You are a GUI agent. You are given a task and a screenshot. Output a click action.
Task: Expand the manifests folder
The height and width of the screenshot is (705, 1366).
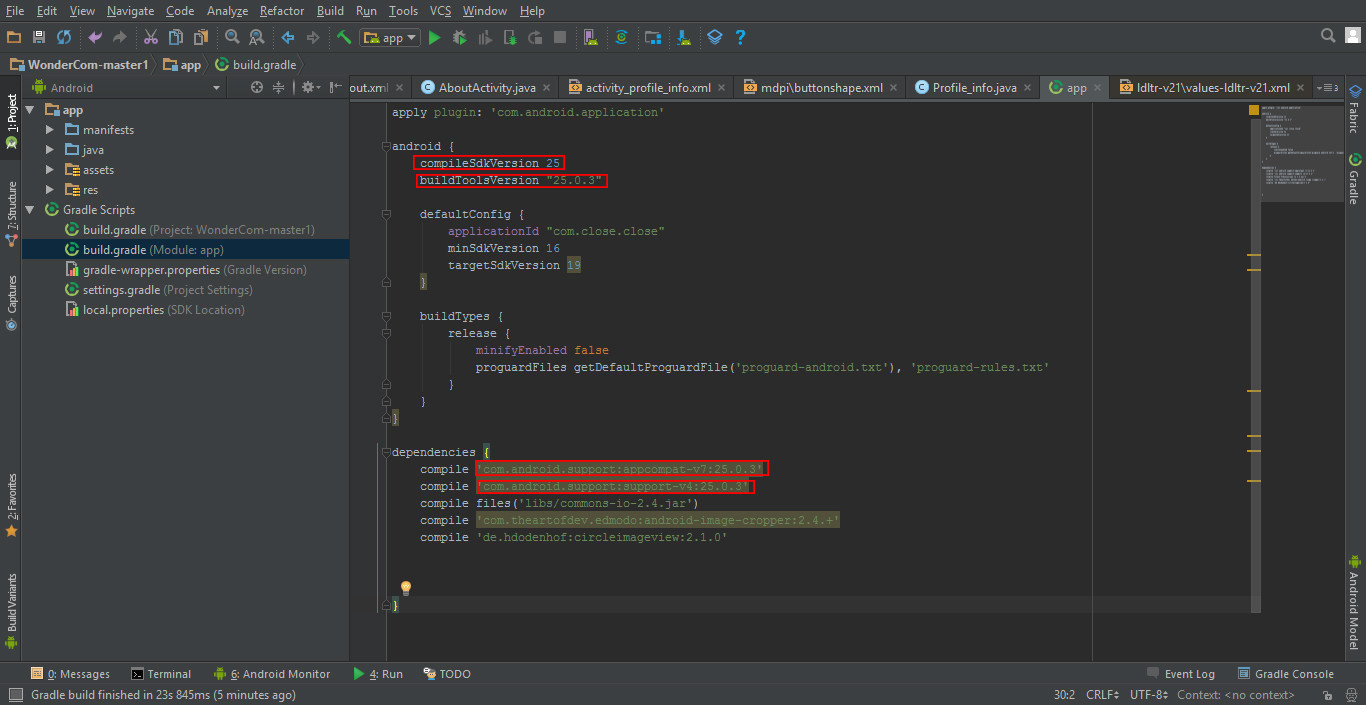[x=50, y=130]
